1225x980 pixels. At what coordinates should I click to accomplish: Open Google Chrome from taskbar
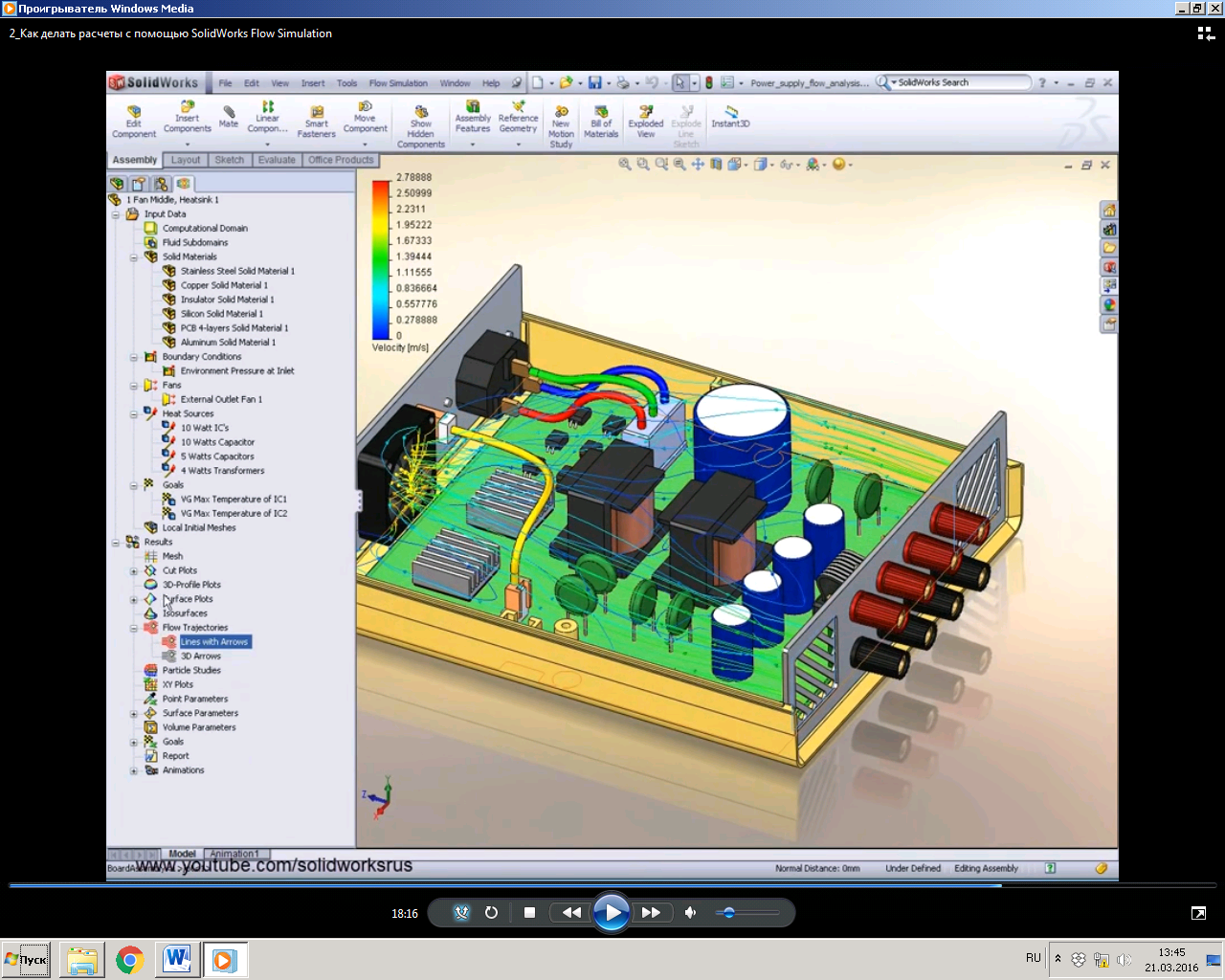pyautogui.click(x=129, y=959)
